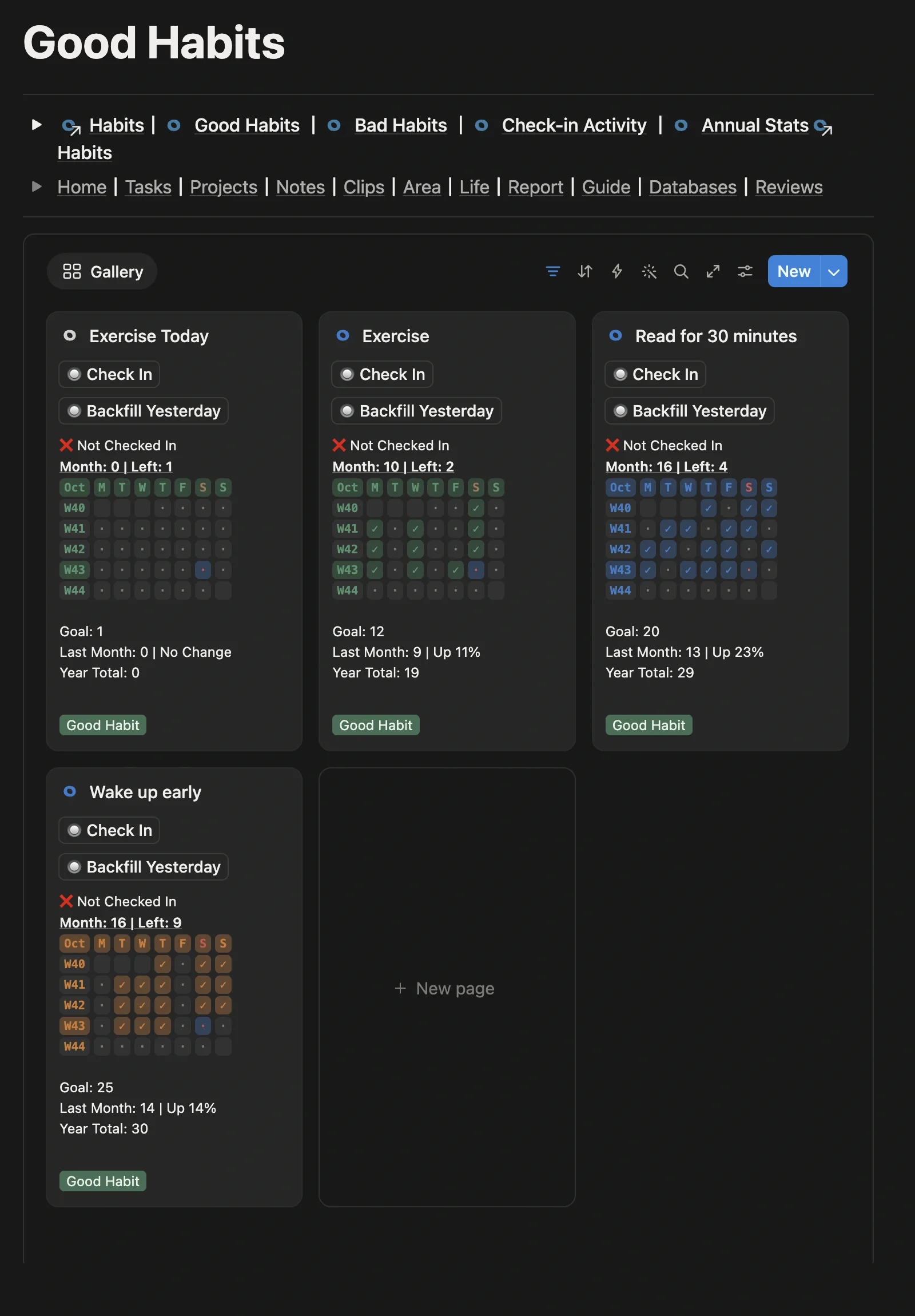Switch to the Gallery view tab
The image size is (915, 1316).
pos(102,272)
